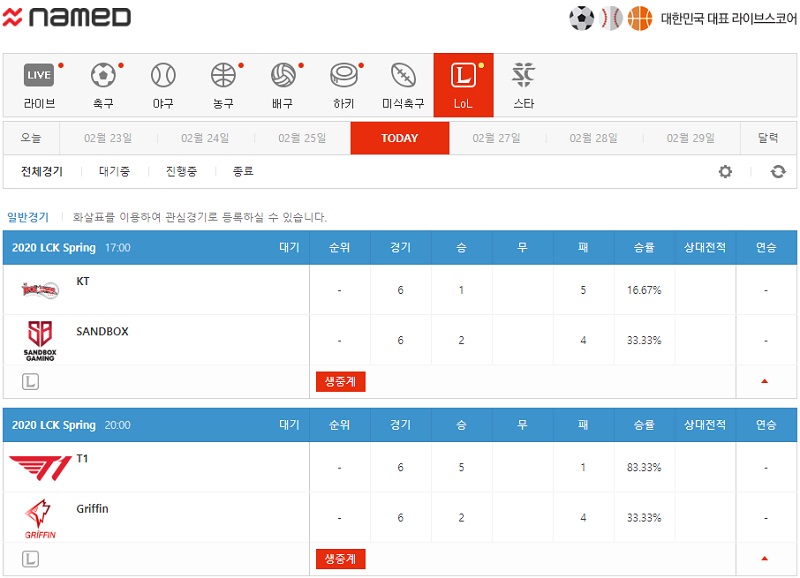Viewport: 800px width, 578px height.
Task: Click the KT team name
Action: pyautogui.click(x=83, y=281)
